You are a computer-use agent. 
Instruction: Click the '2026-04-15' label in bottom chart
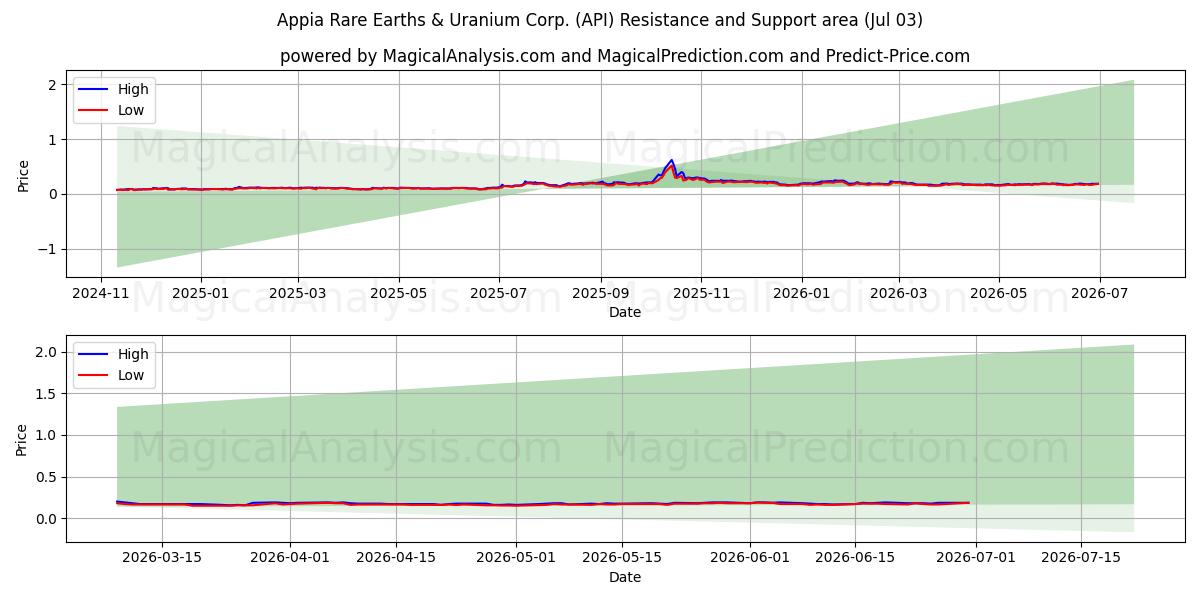point(395,560)
